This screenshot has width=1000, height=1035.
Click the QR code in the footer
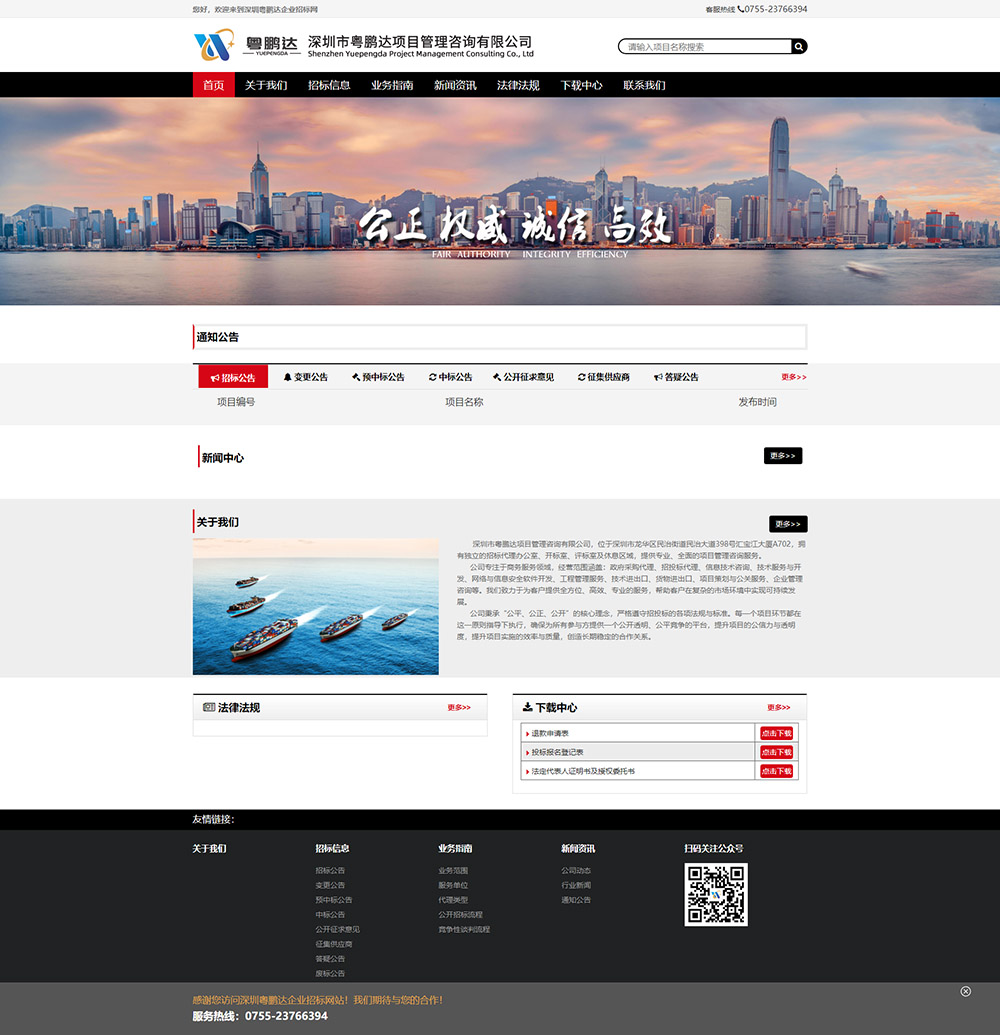pos(716,894)
